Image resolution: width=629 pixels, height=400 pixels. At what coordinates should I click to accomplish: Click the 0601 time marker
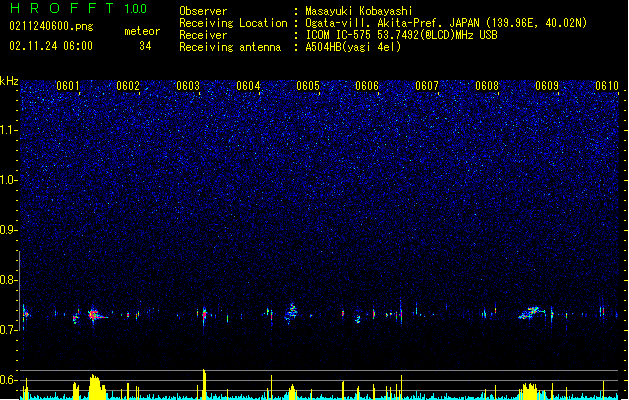pos(68,86)
